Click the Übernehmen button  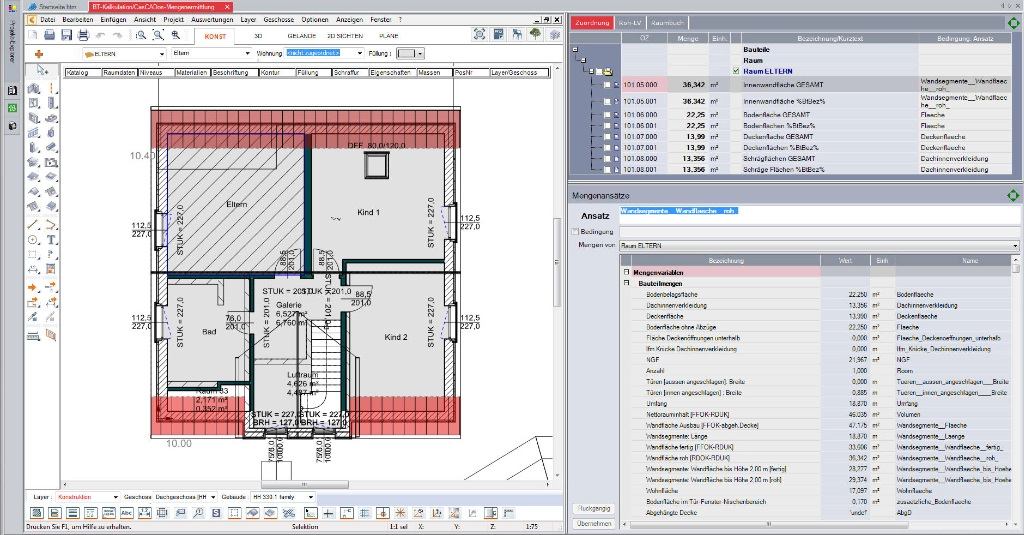[593, 523]
